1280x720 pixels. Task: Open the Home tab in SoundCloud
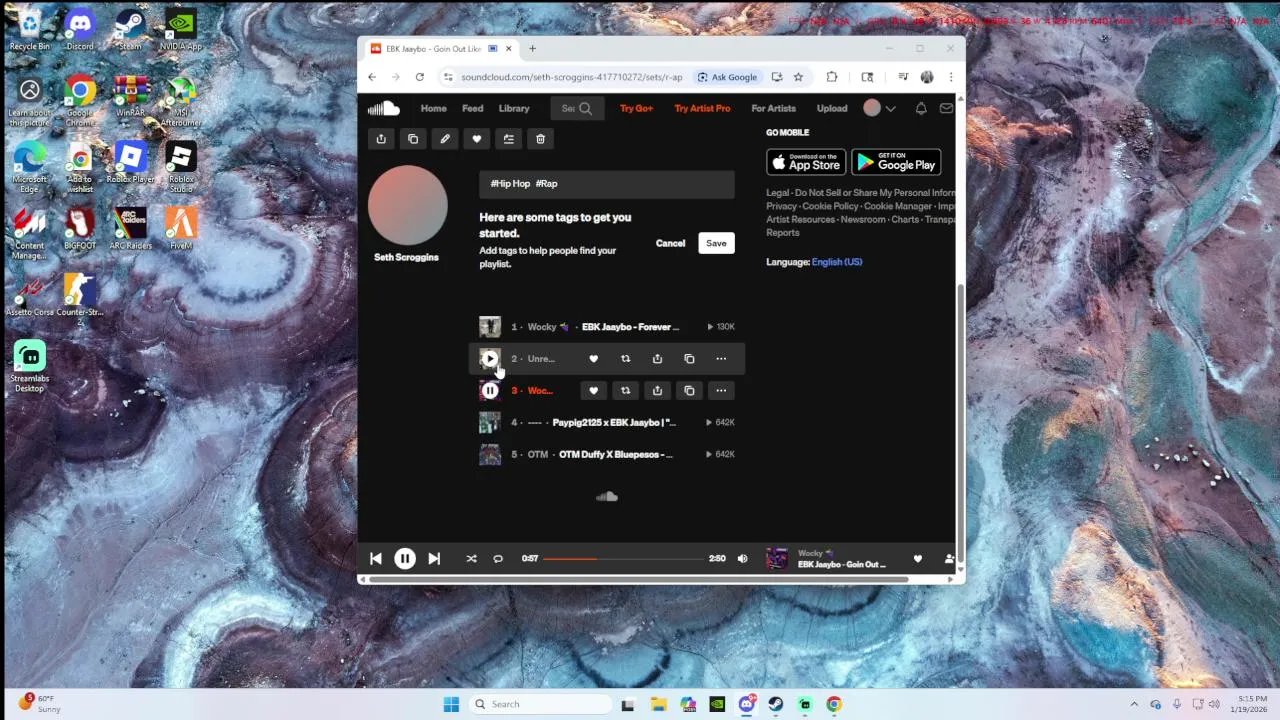(x=434, y=108)
